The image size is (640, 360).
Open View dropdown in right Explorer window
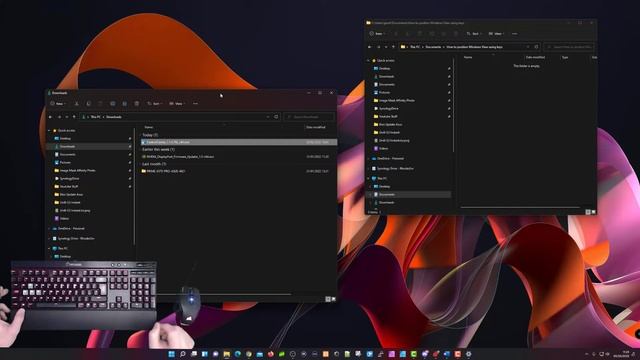click(x=496, y=34)
